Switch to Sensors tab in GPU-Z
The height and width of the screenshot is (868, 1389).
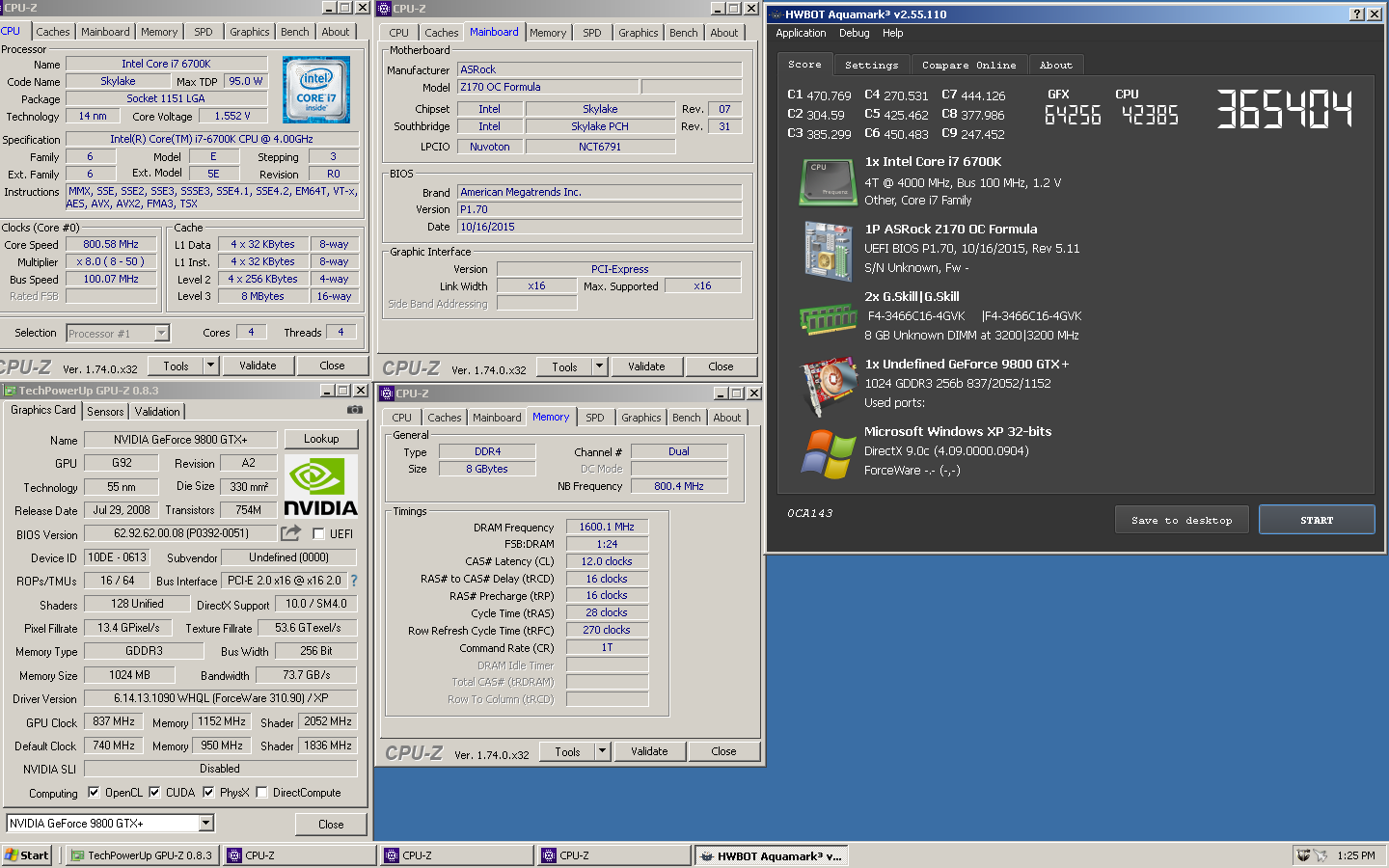pos(105,412)
